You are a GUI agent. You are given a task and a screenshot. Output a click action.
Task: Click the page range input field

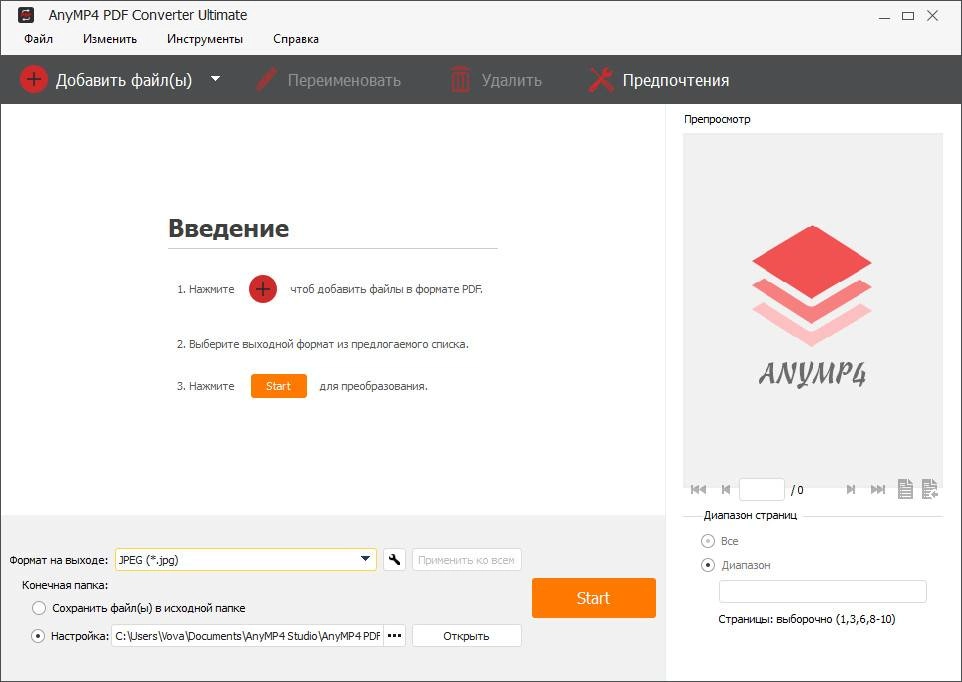click(823, 592)
